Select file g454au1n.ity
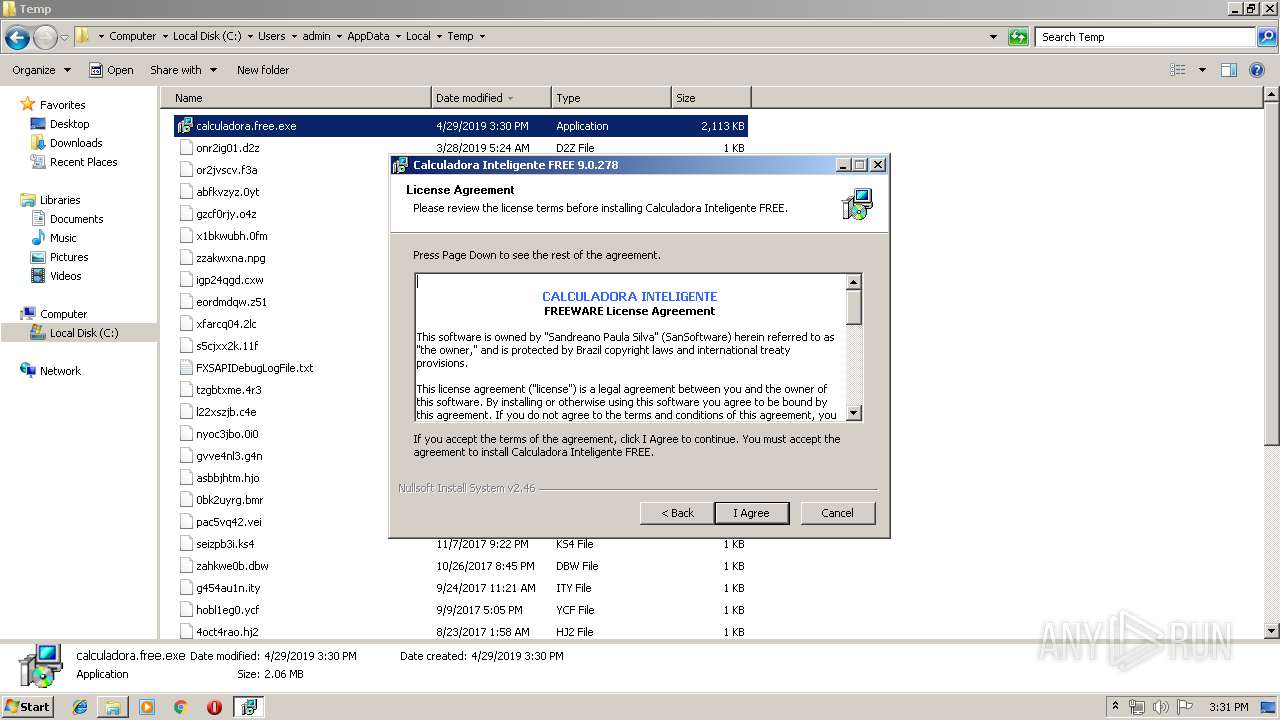The height and width of the screenshot is (720, 1280). pyautogui.click(x=228, y=588)
